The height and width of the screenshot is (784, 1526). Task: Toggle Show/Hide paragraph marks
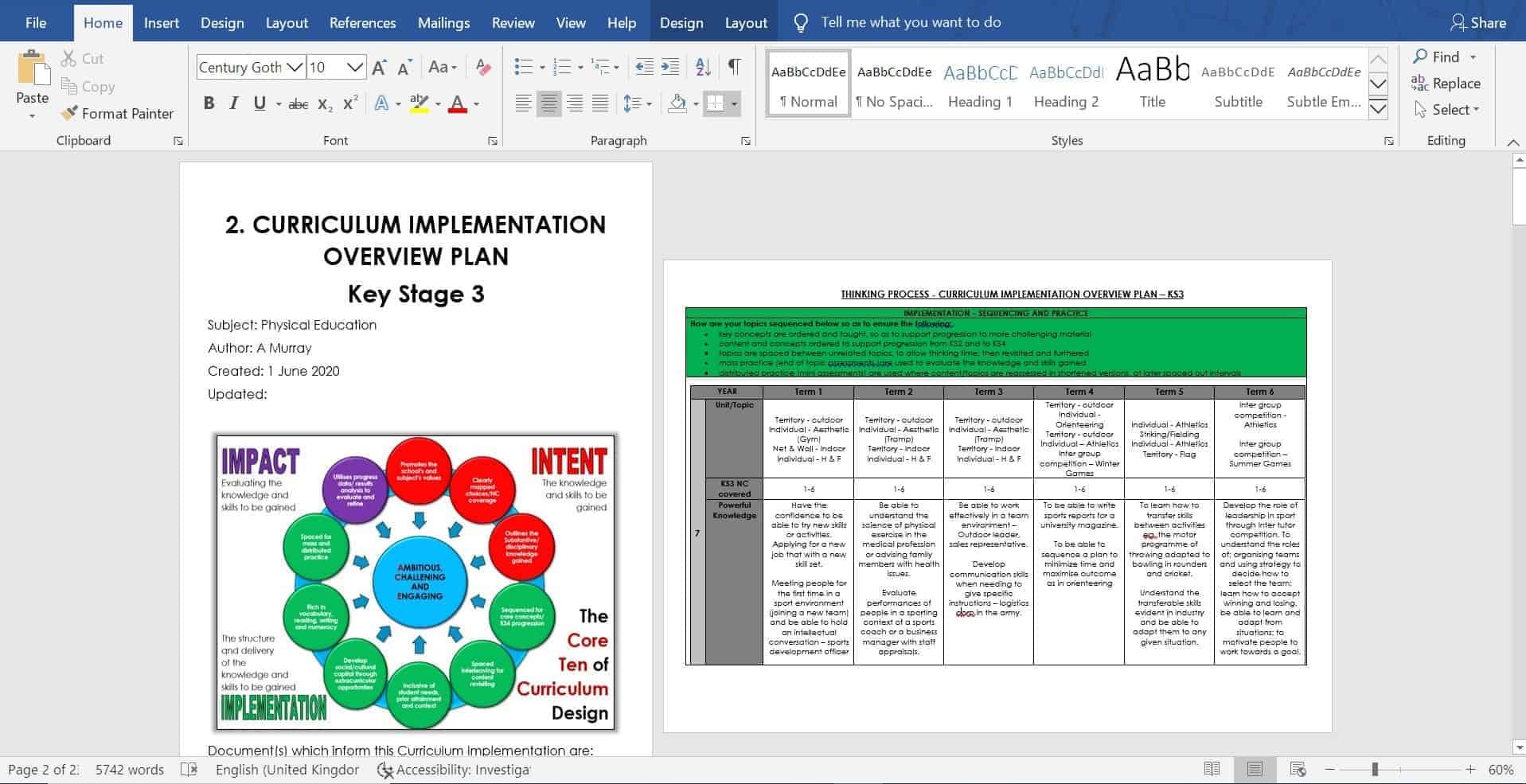pos(734,68)
